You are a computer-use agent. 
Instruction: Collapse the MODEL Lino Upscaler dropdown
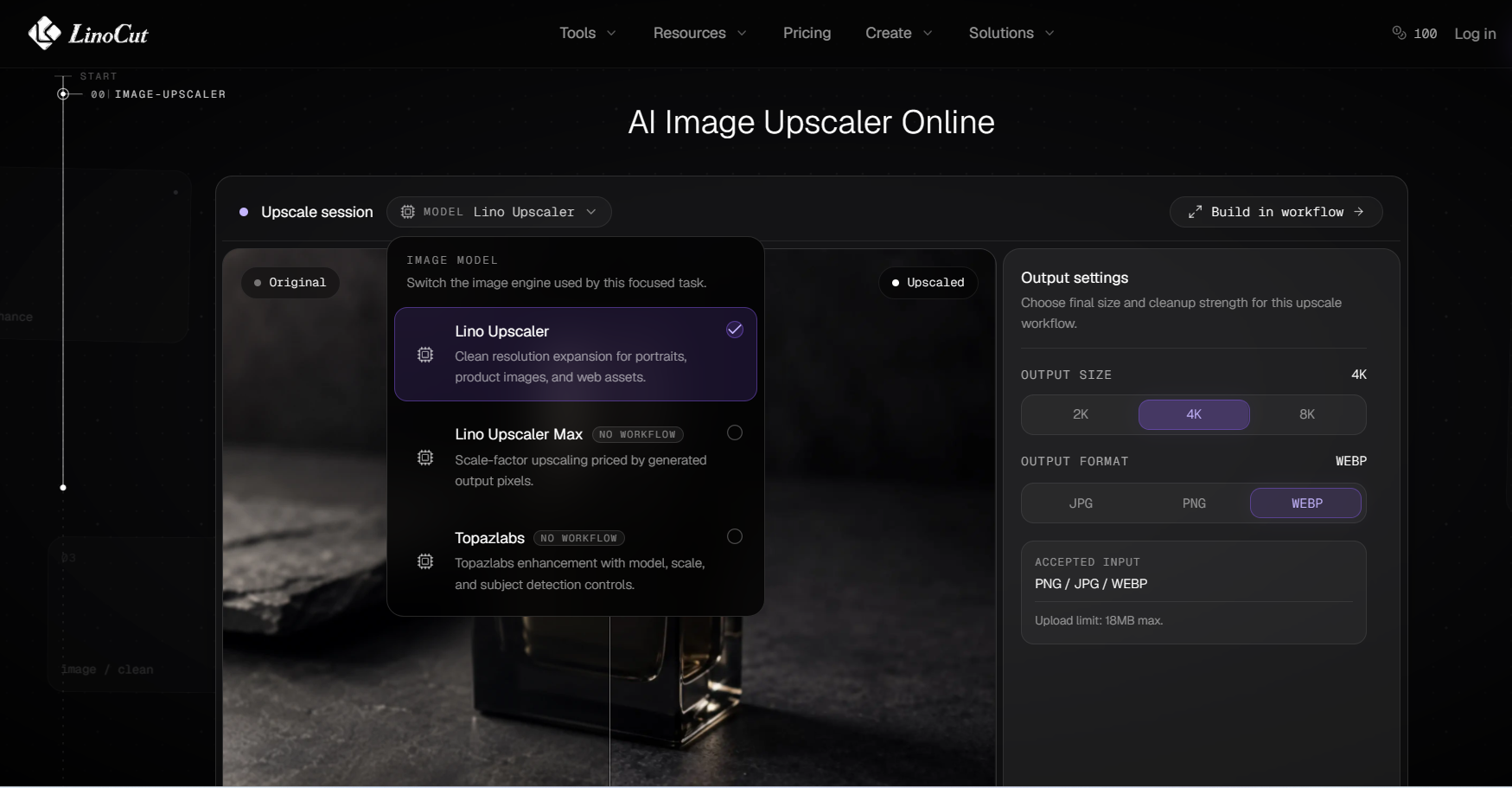point(499,212)
